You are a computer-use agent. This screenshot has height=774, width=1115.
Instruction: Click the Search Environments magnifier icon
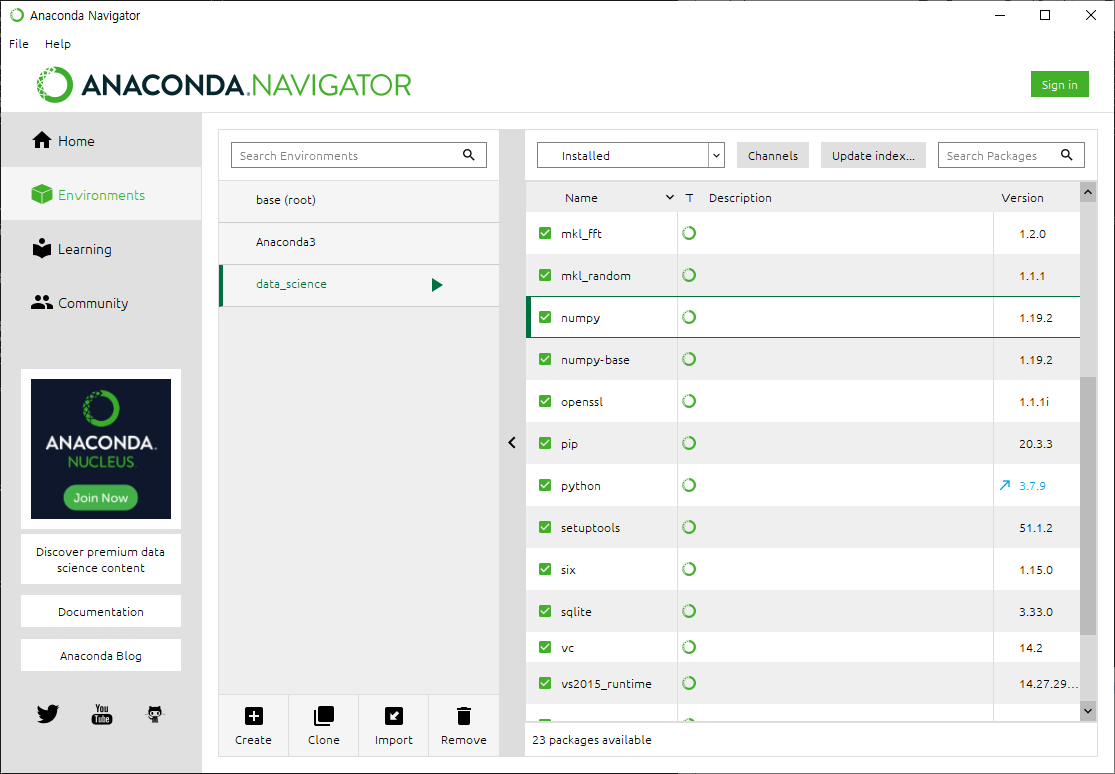469,154
